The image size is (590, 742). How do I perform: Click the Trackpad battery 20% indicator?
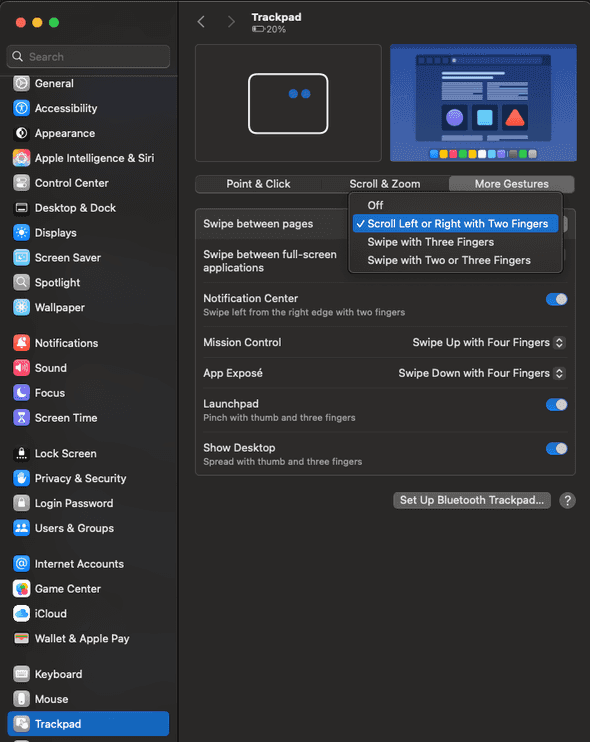(269, 29)
